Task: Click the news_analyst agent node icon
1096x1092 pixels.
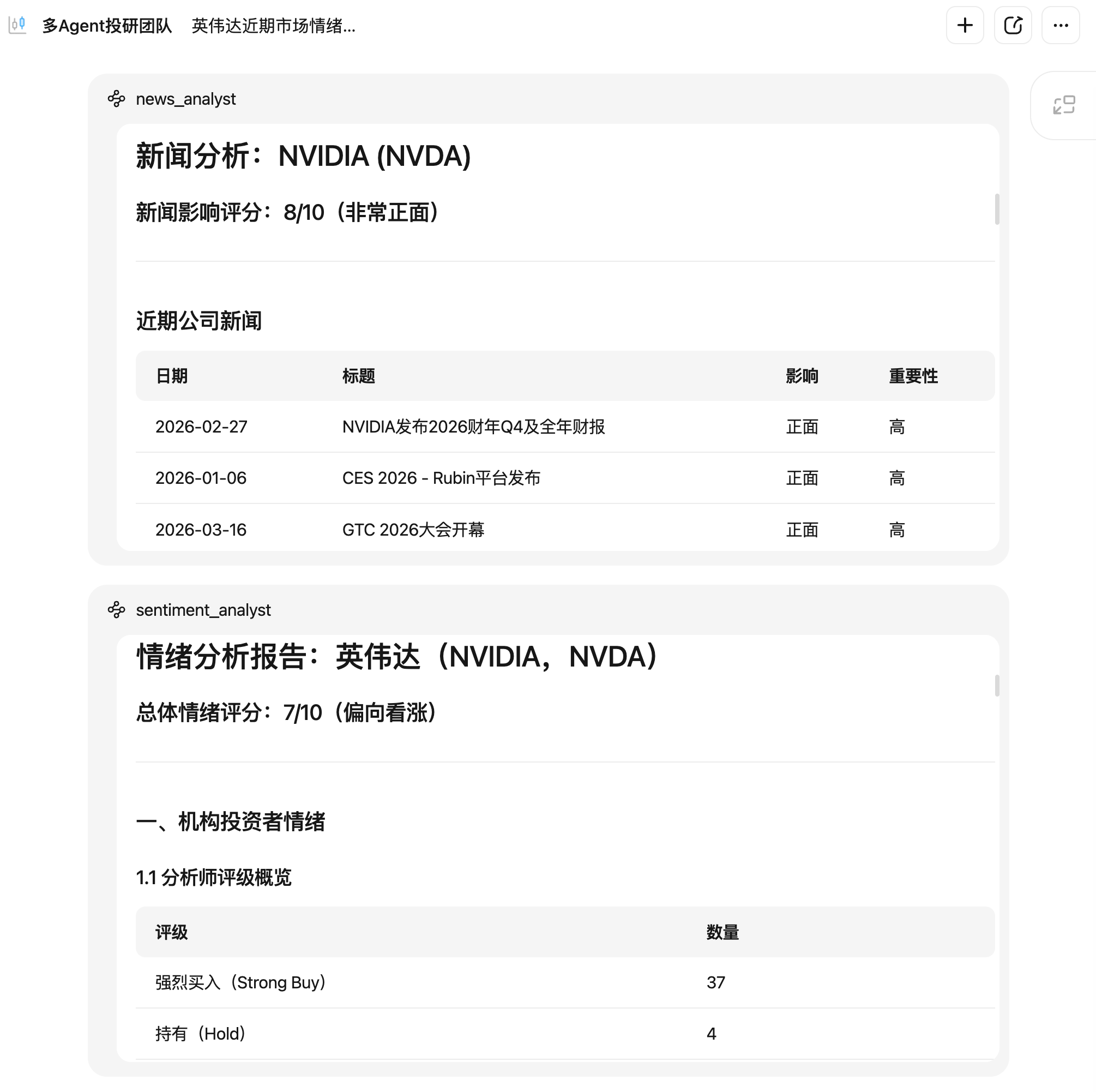Action: pos(116,99)
